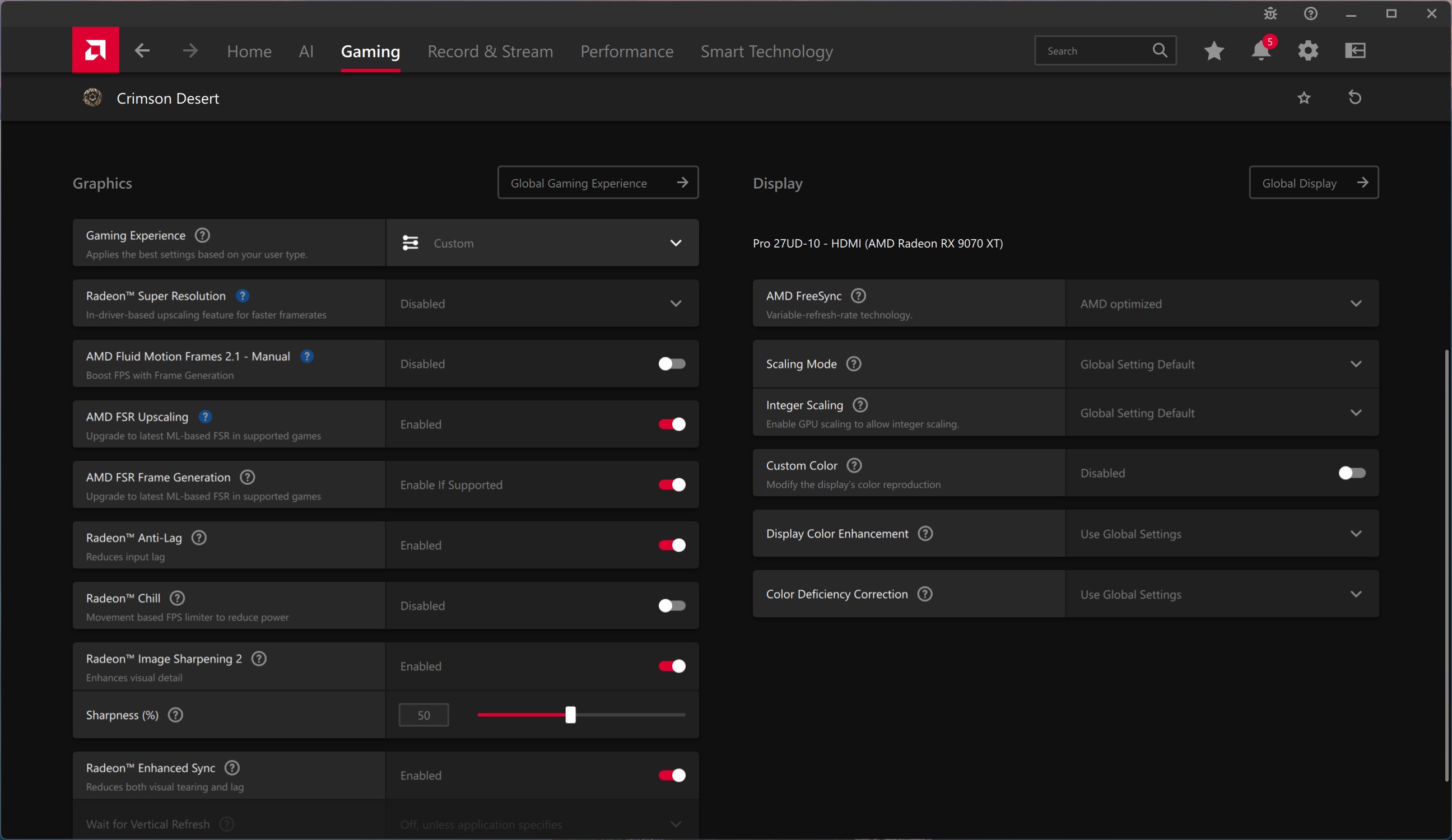Show help for Scaling Mode
The width and height of the screenshot is (1452, 840).
coord(854,363)
